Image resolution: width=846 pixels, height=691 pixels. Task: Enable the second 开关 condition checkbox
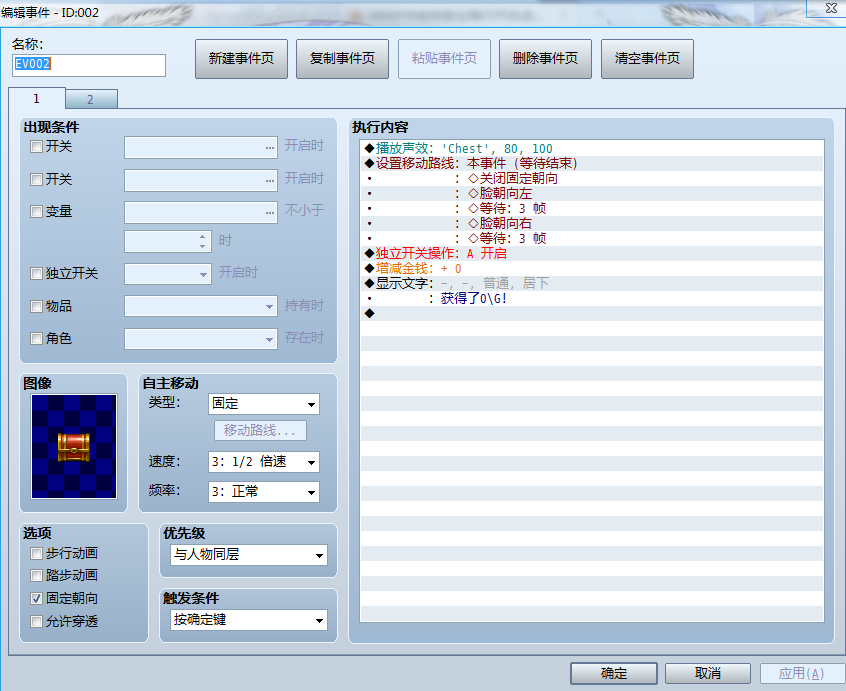(36, 179)
